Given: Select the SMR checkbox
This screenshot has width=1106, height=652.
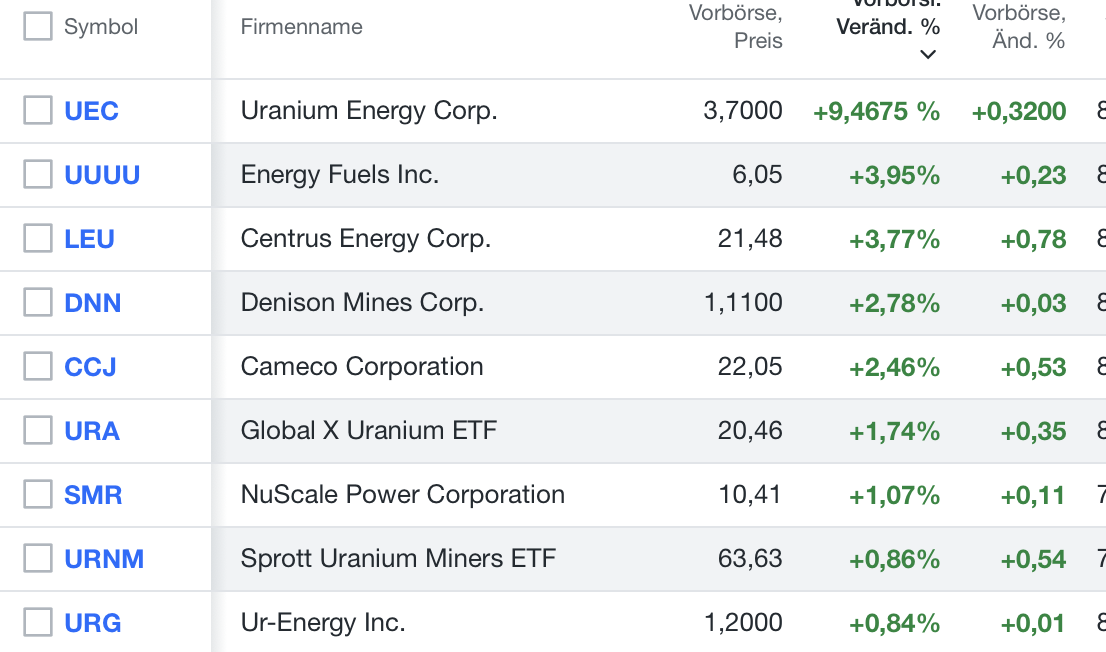Looking at the screenshot, I should [38, 494].
